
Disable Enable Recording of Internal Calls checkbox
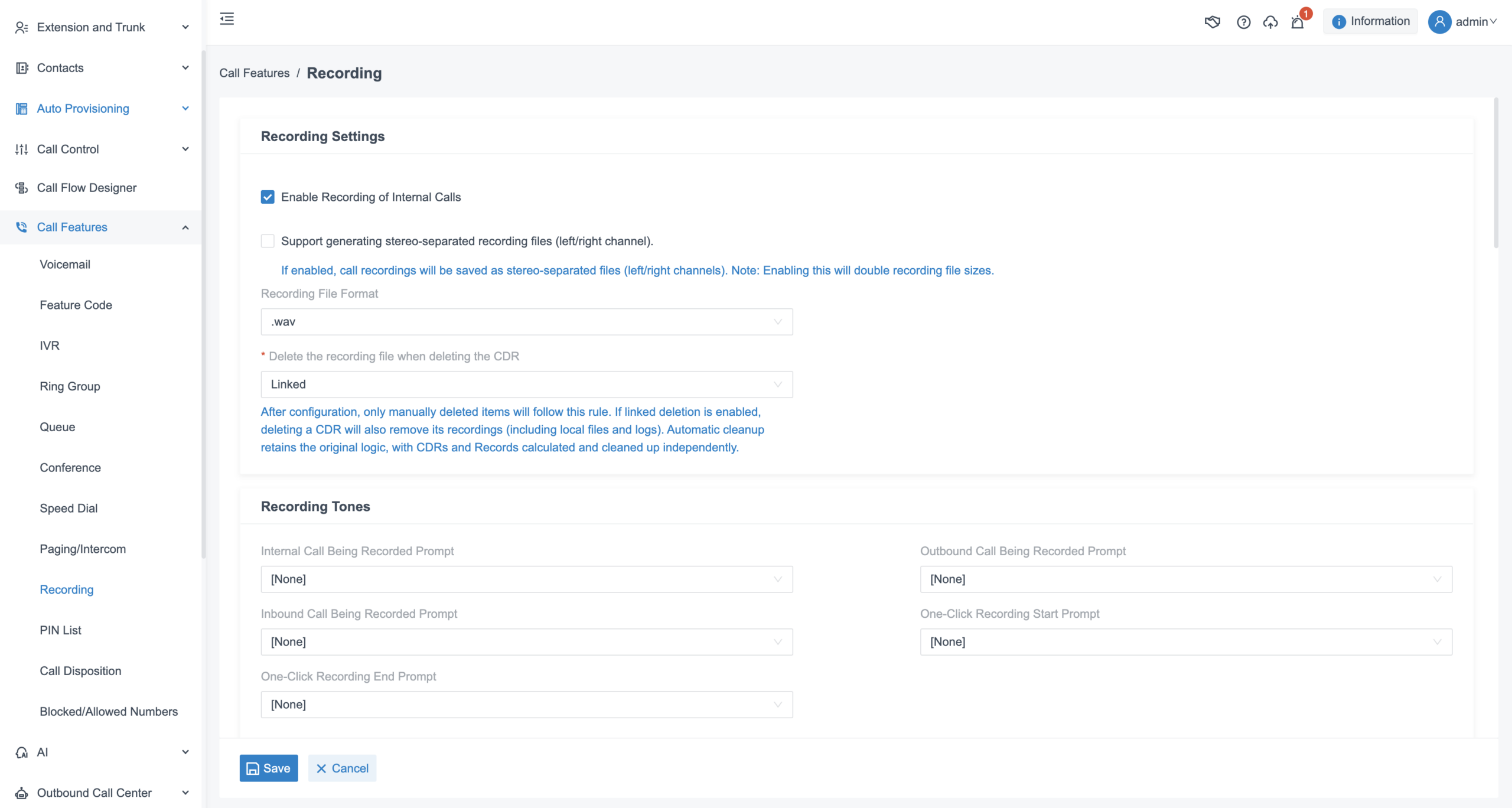pos(268,197)
